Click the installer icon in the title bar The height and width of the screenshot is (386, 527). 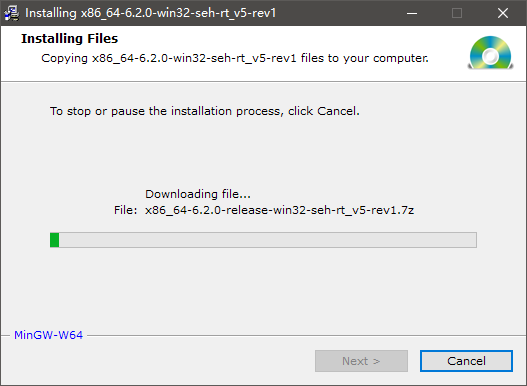click(11, 13)
